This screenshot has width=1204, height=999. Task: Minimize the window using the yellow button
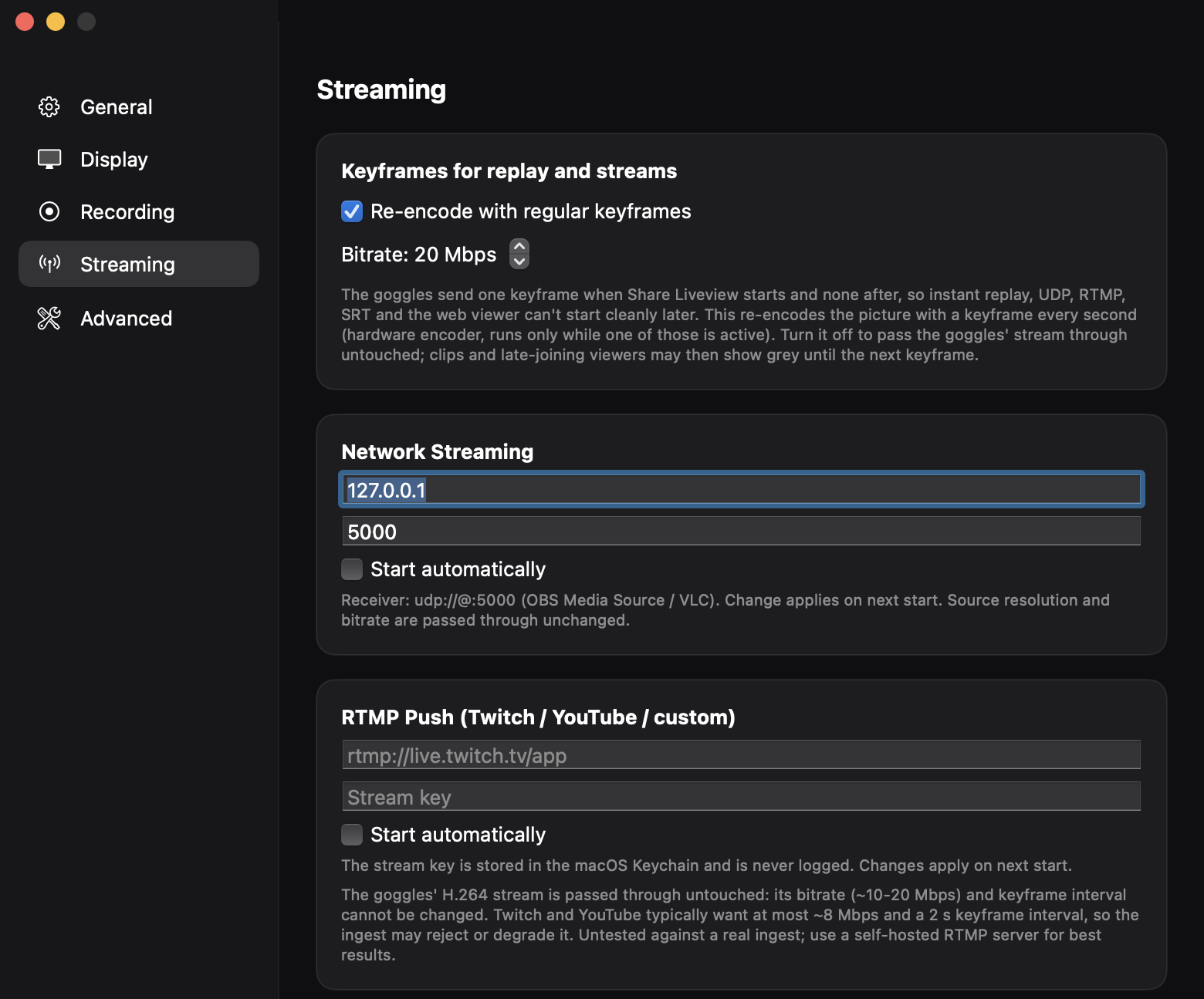pyautogui.click(x=56, y=22)
